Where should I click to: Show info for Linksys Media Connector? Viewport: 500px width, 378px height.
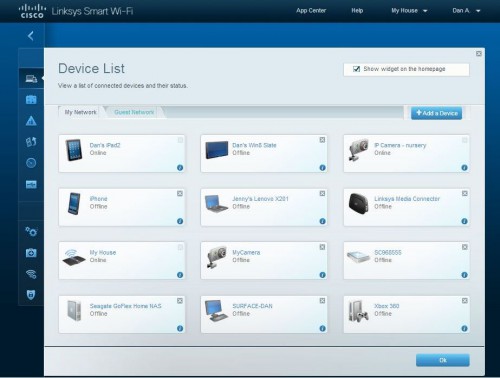(x=464, y=221)
